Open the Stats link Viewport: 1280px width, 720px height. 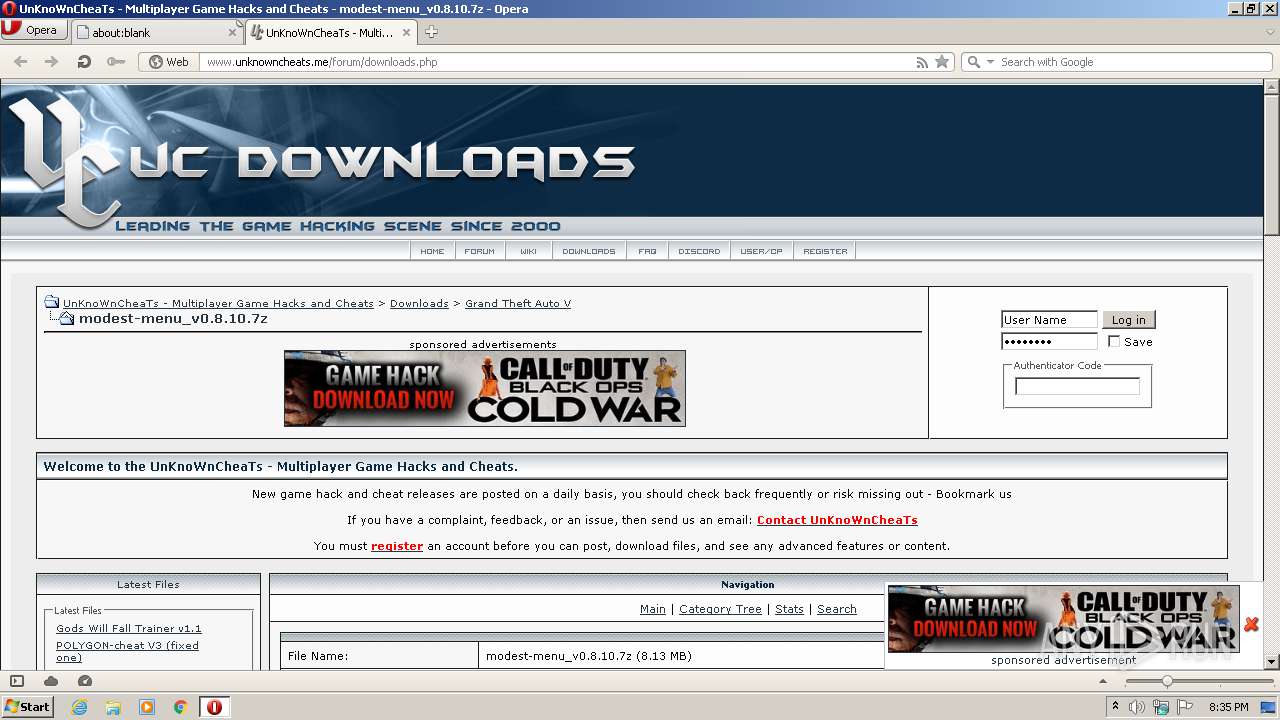click(x=789, y=609)
